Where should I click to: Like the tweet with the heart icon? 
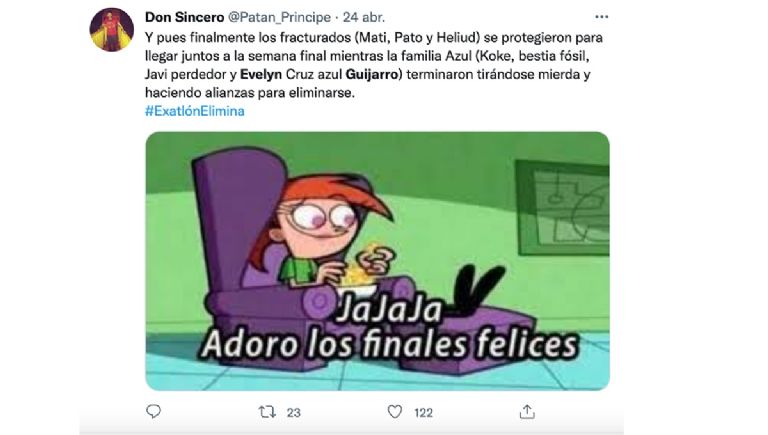[x=395, y=412]
